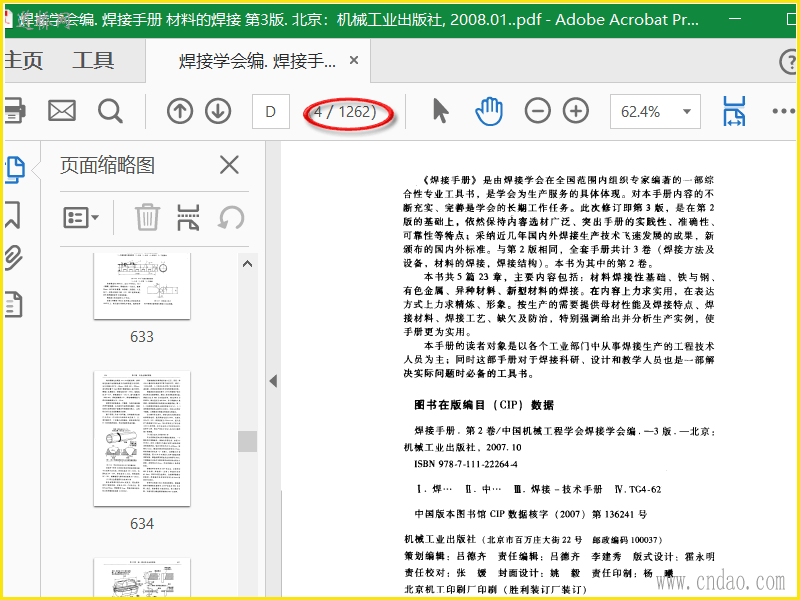
Task: Open the 工具 (Tools) tab
Action: pos(93,61)
